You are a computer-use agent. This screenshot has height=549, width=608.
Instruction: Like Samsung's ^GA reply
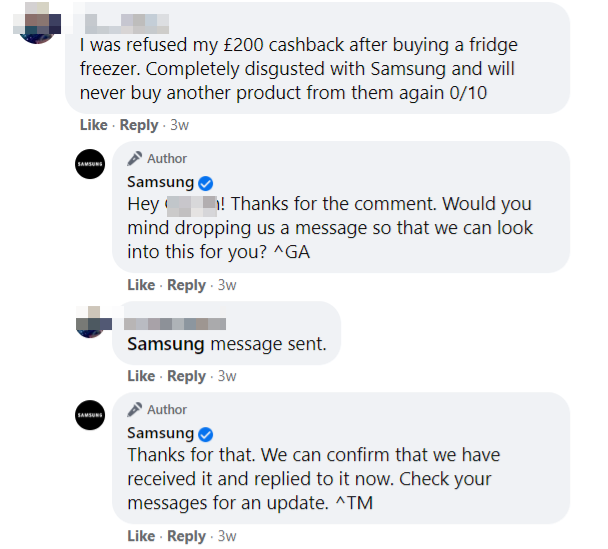(x=141, y=285)
